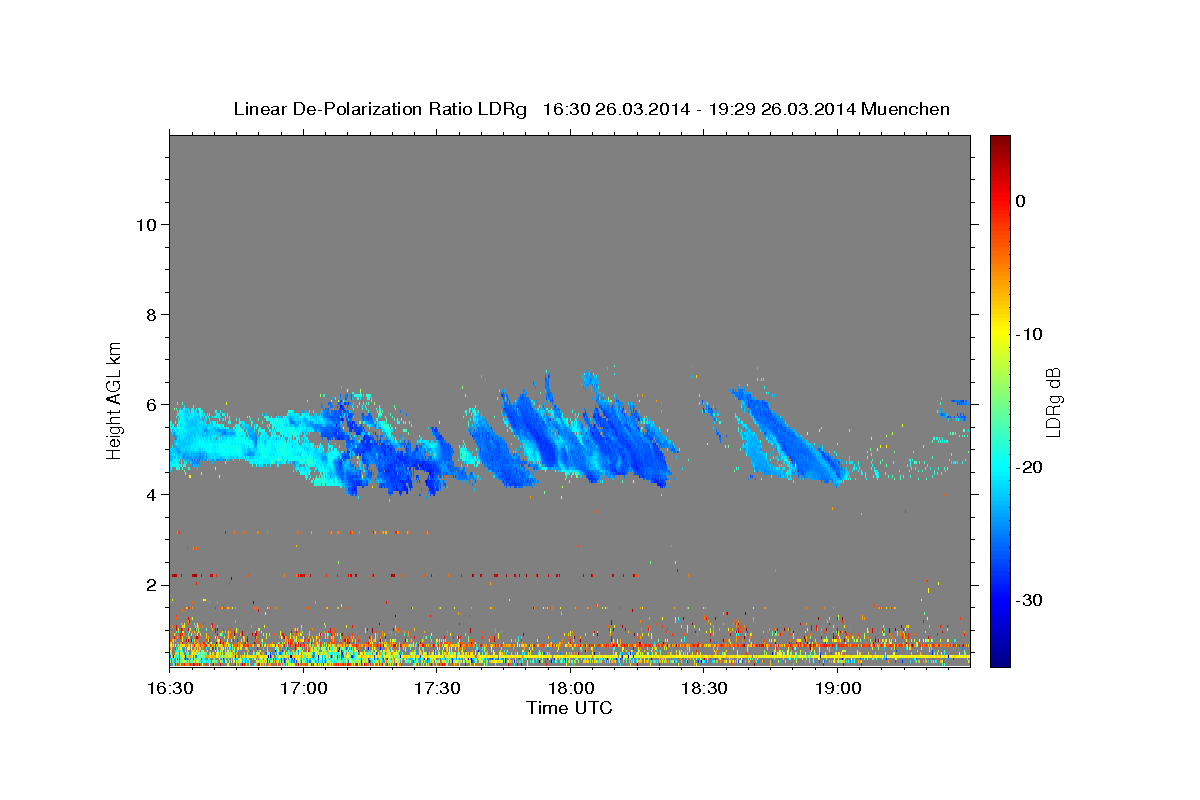Click the dark blue bottom of colorbar
The image size is (1200, 800).
pos(1000,655)
